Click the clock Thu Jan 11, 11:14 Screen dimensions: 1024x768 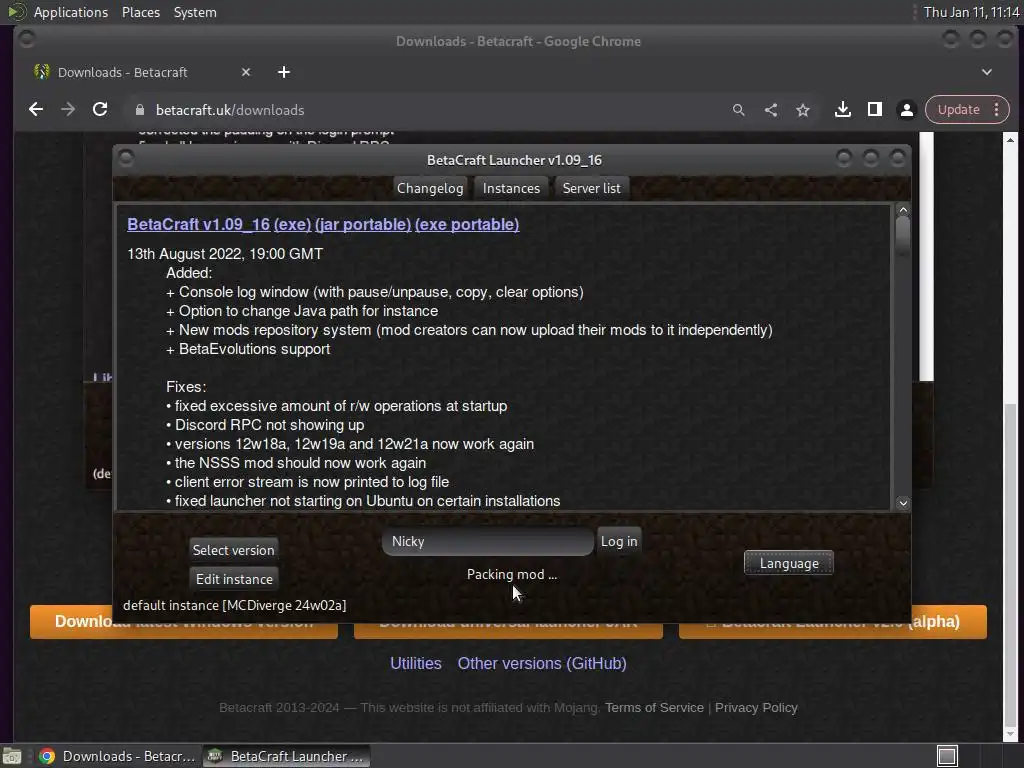(x=971, y=12)
